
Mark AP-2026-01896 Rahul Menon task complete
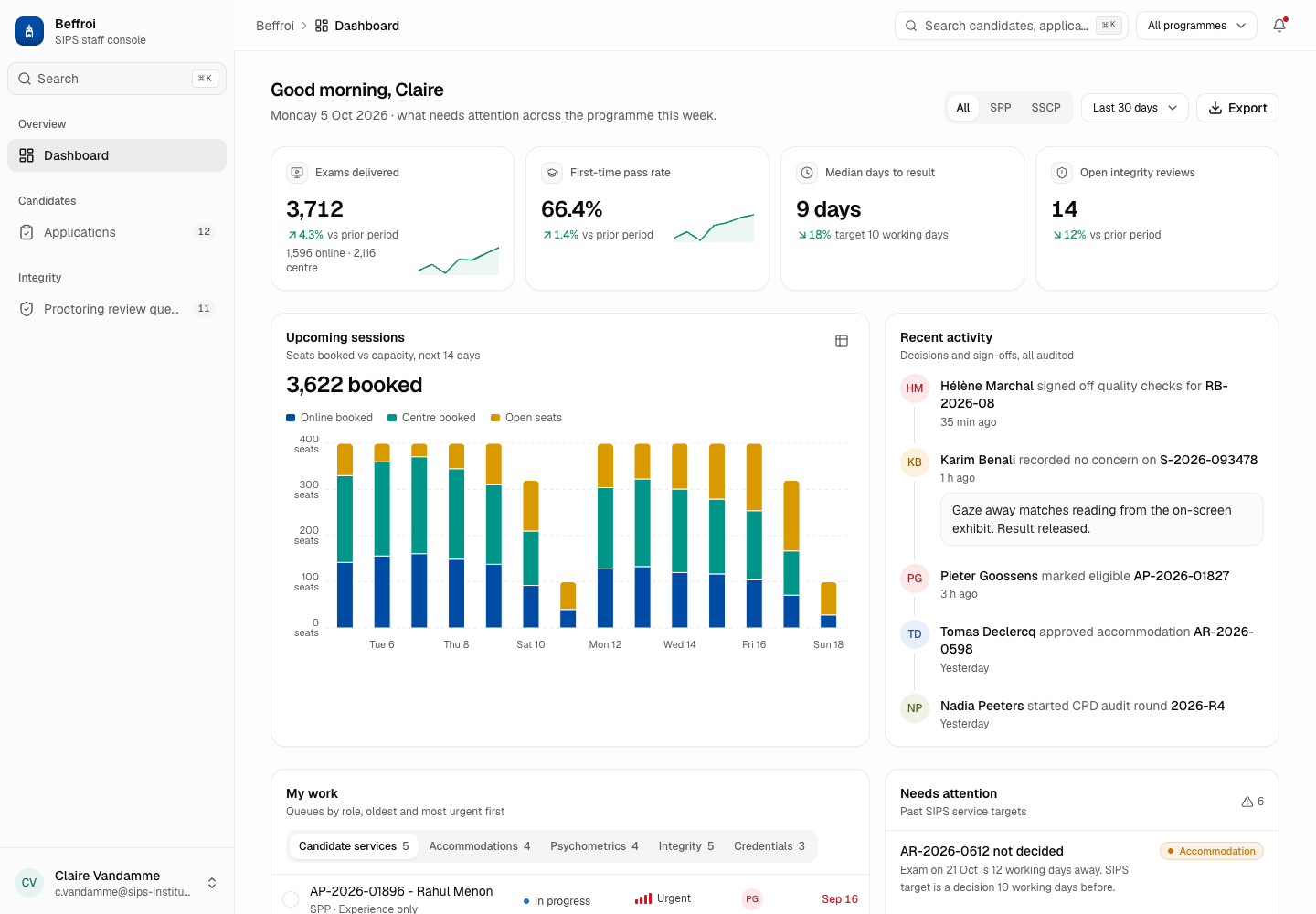pos(291,899)
